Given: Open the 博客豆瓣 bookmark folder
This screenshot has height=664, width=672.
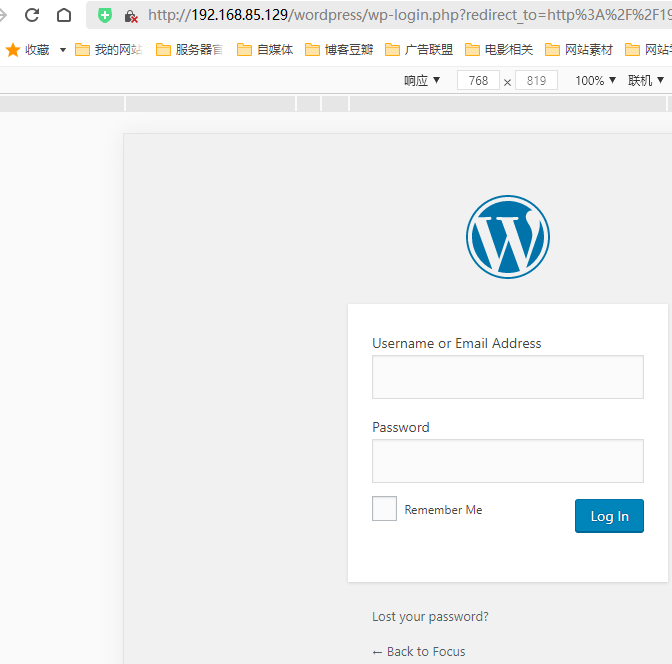Looking at the screenshot, I should (x=339, y=50).
